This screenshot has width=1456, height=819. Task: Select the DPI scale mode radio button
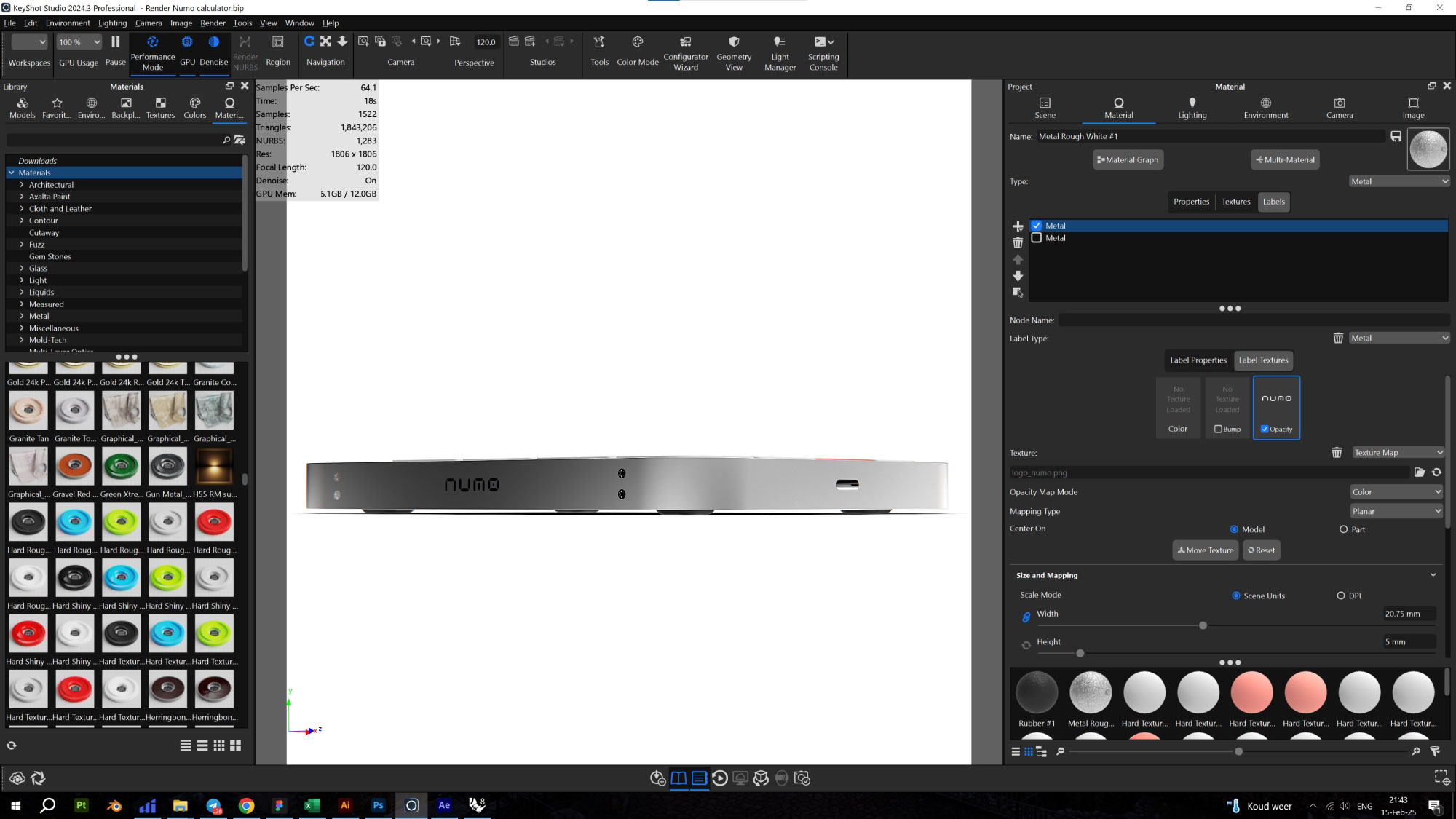[x=1341, y=596]
